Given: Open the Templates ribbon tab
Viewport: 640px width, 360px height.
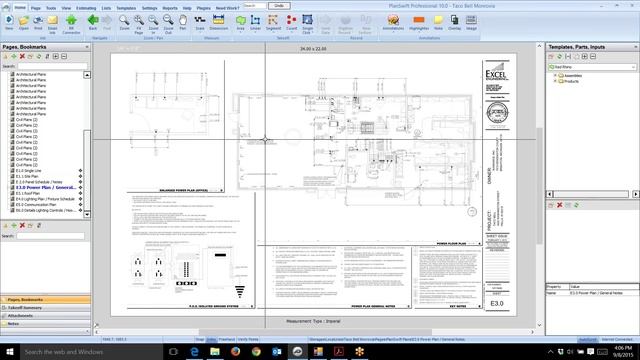Looking at the screenshot, I should (126, 8).
